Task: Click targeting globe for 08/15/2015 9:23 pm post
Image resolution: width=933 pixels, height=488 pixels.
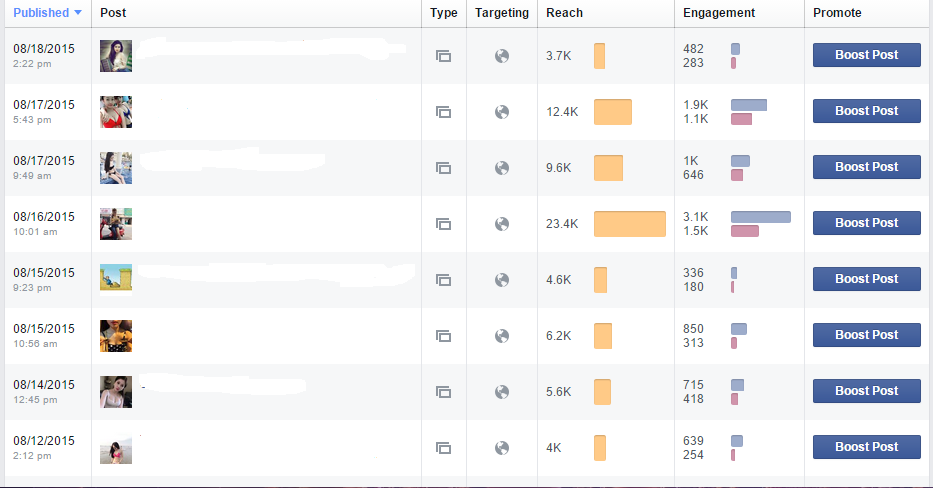Action: [502, 280]
